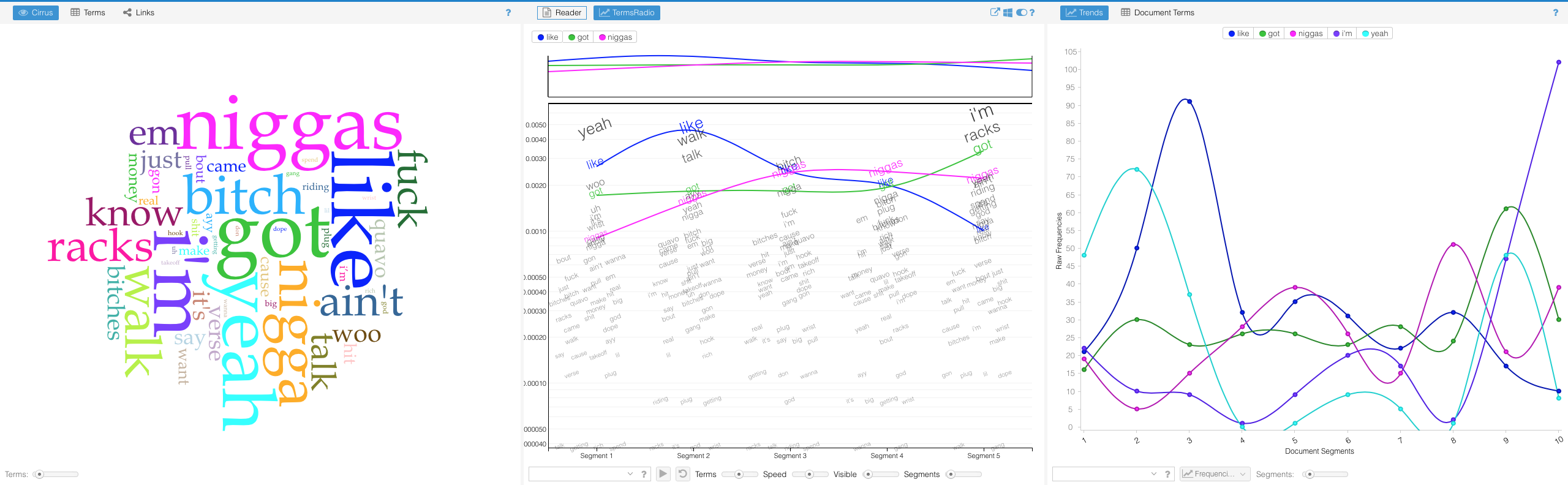Screen dimensions: 1568x485
Task: Click the export (open in new window) icon
Action: (995, 12)
